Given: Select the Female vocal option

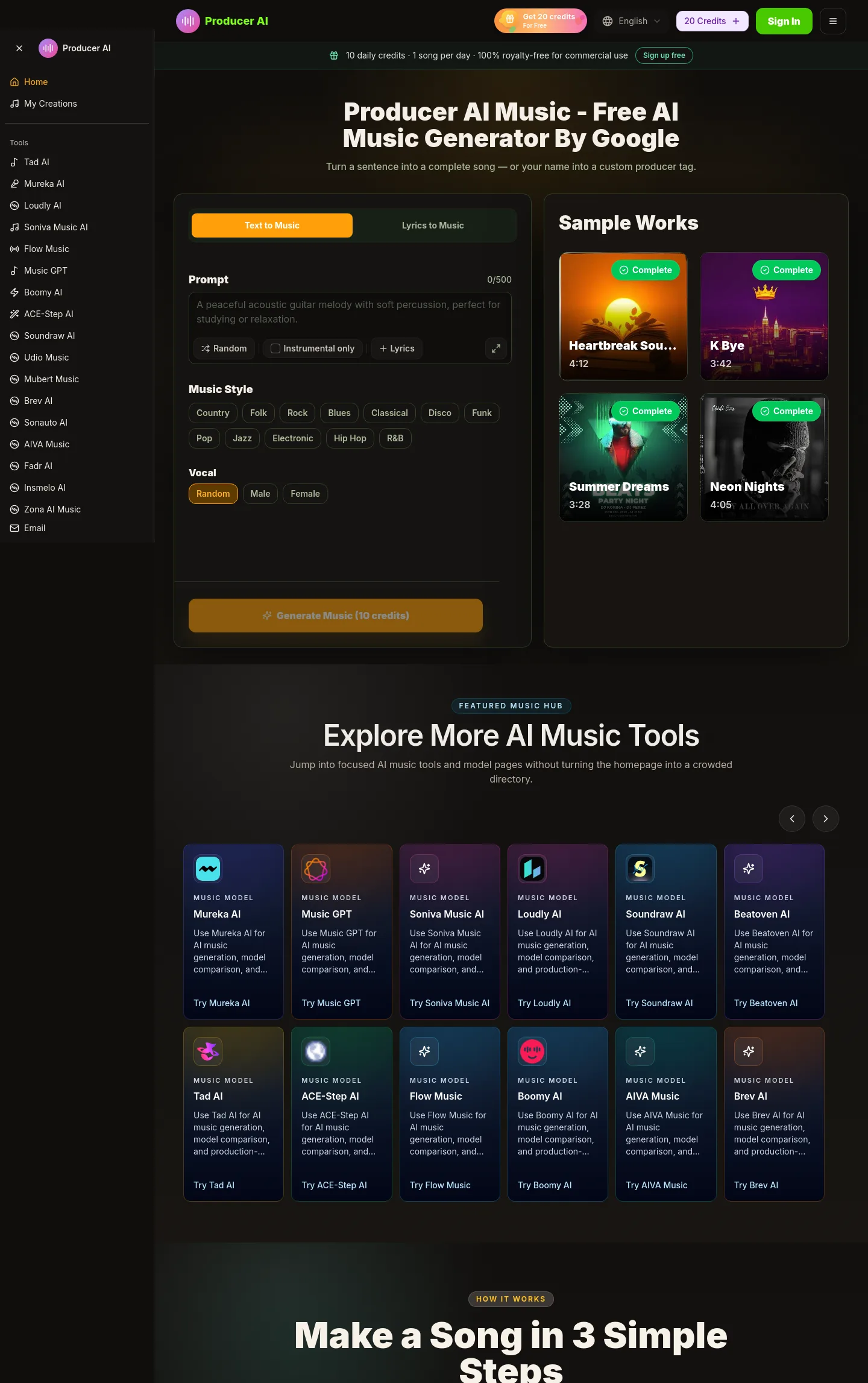Looking at the screenshot, I should pos(305,494).
